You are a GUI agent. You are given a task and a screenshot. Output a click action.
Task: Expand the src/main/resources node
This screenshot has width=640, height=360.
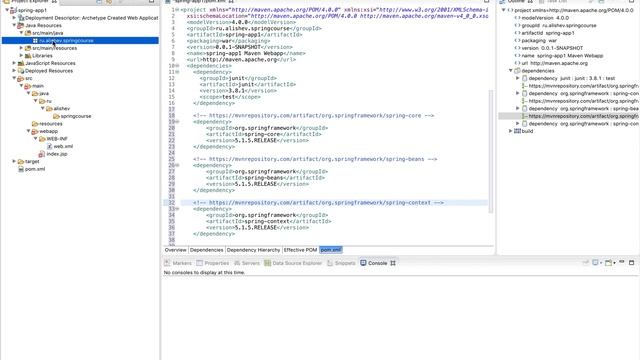pos(22,48)
